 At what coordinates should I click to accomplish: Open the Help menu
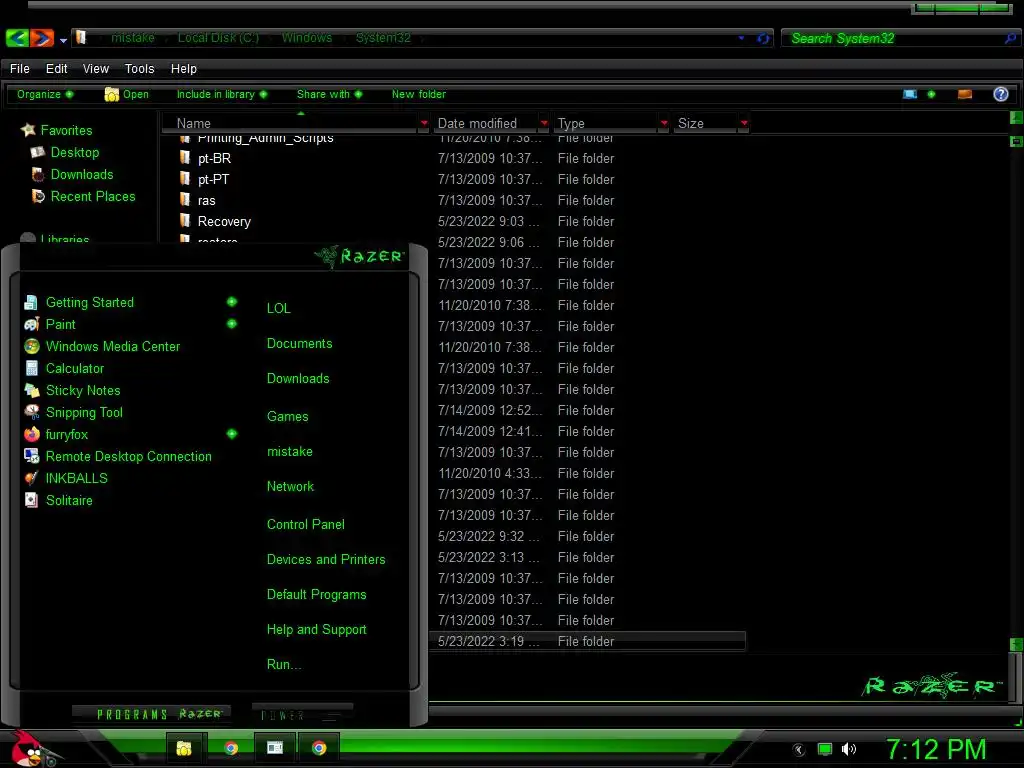pos(184,69)
